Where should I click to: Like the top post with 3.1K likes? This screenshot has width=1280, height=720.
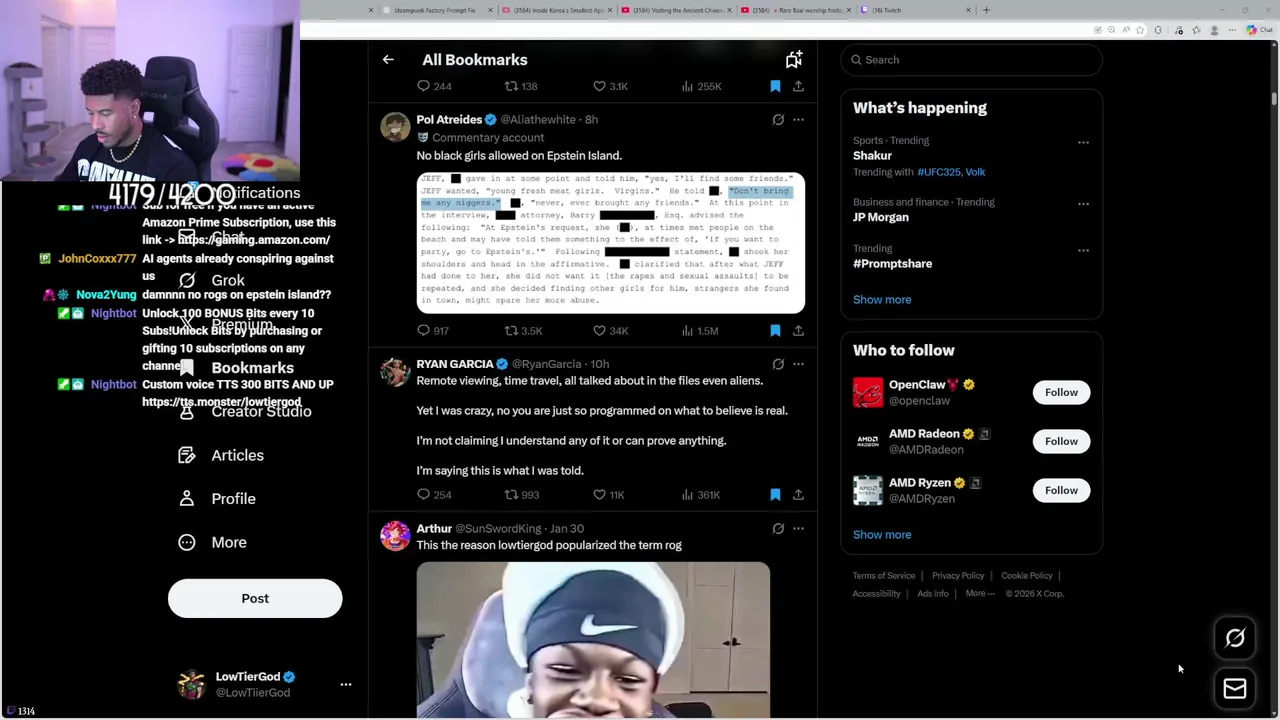click(x=610, y=87)
